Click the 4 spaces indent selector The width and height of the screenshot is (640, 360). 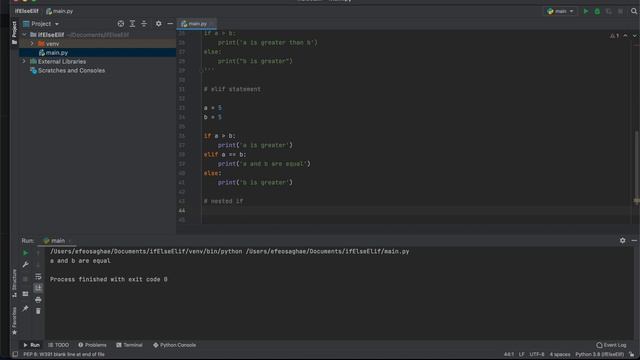coord(560,354)
